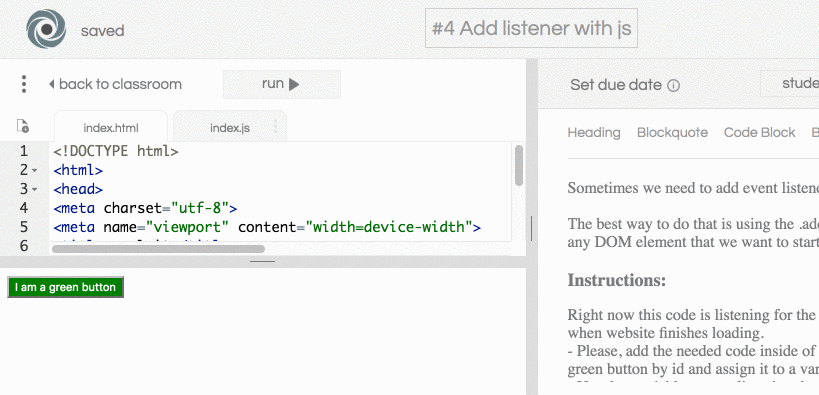Apply Blockquote formatting

(x=672, y=133)
